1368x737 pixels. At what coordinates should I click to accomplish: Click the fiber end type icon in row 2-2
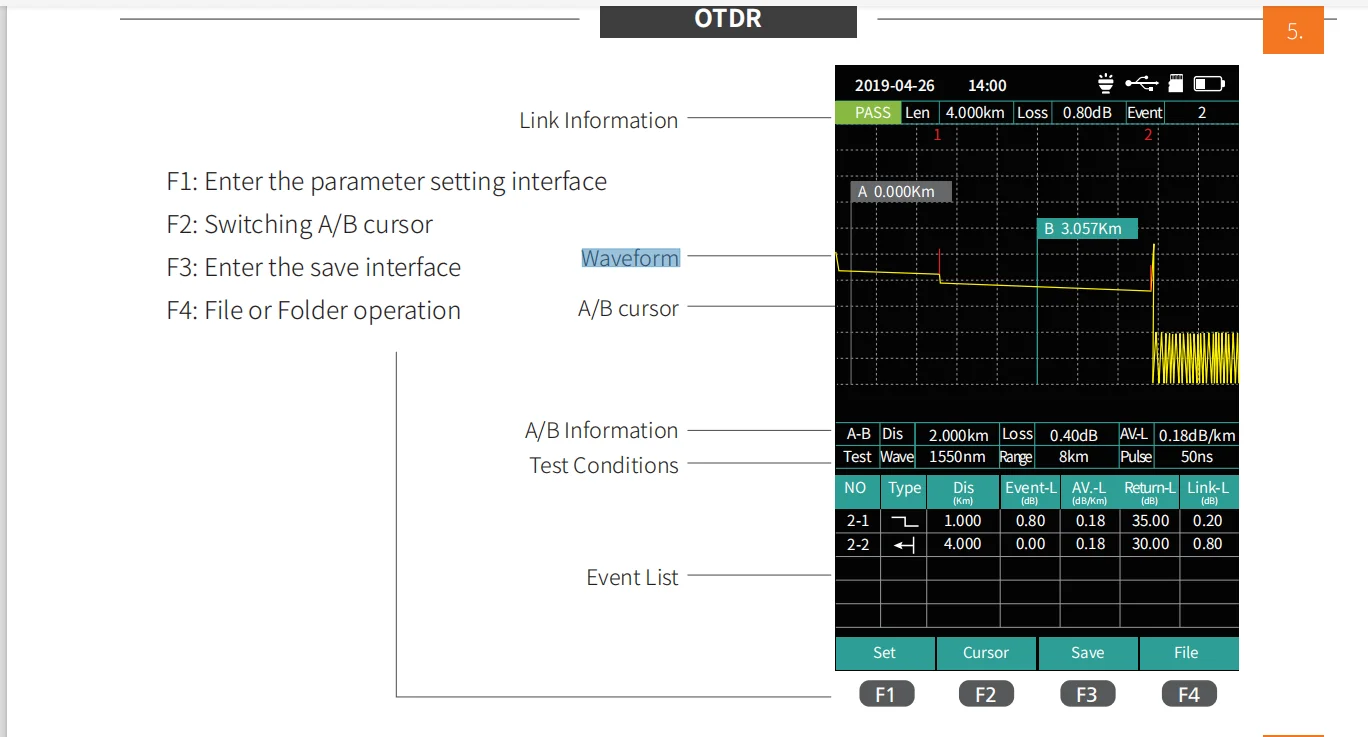[x=904, y=545]
